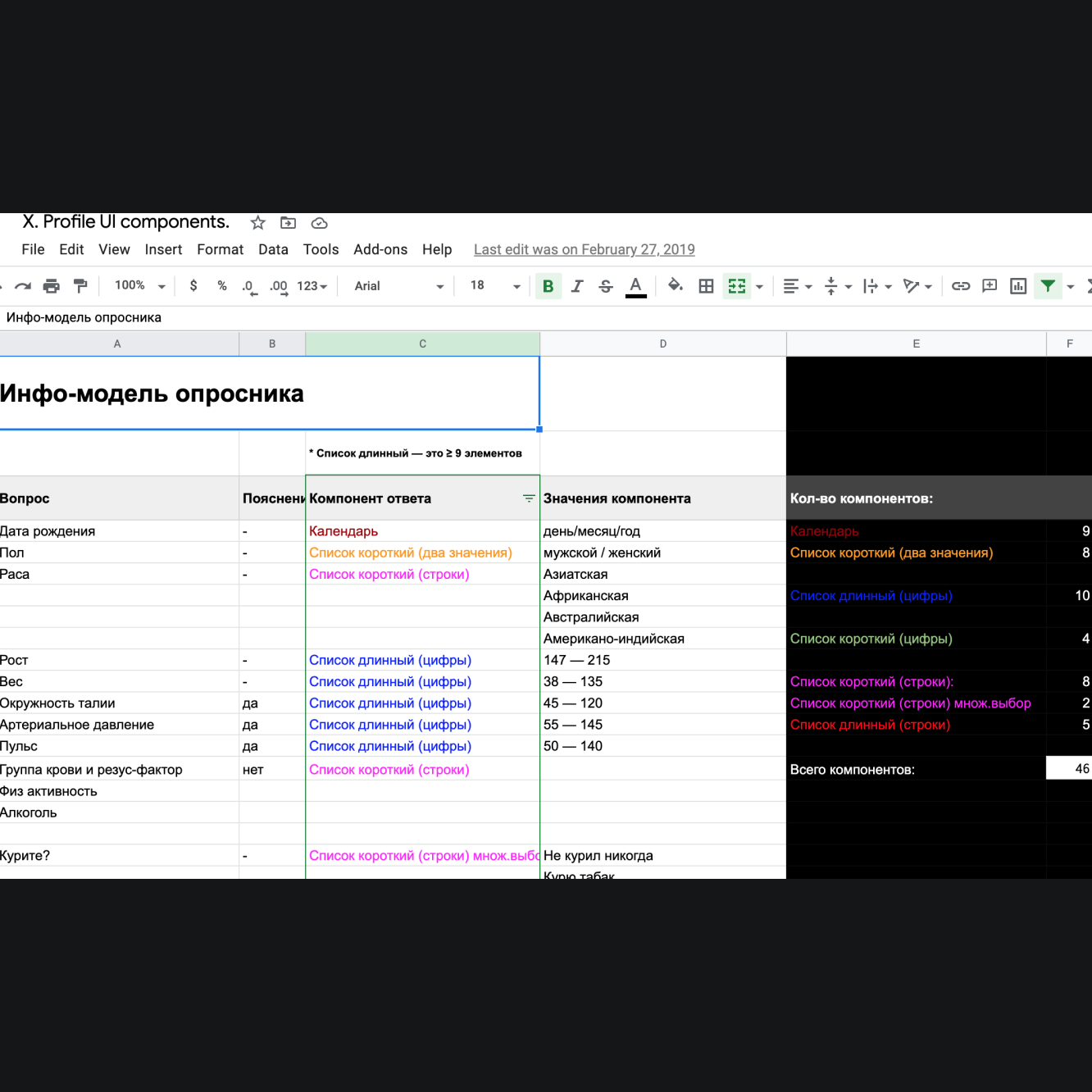Click the insert chart icon

[1018, 286]
